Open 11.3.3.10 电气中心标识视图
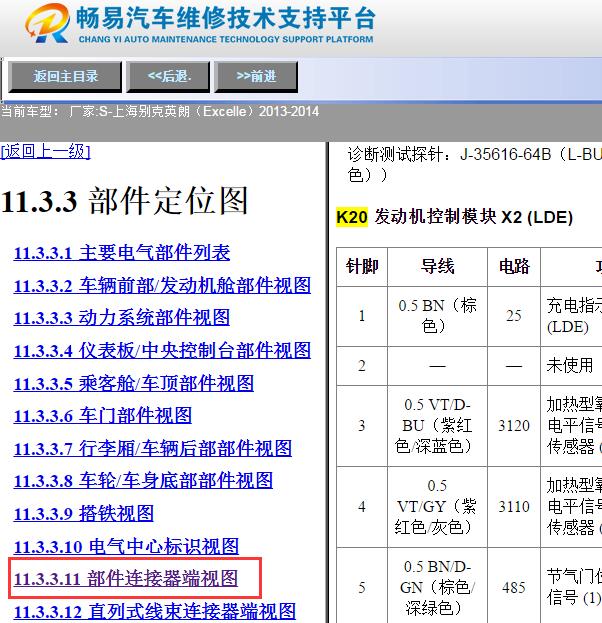The width and height of the screenshot is (602, 623). pos(126,547)
